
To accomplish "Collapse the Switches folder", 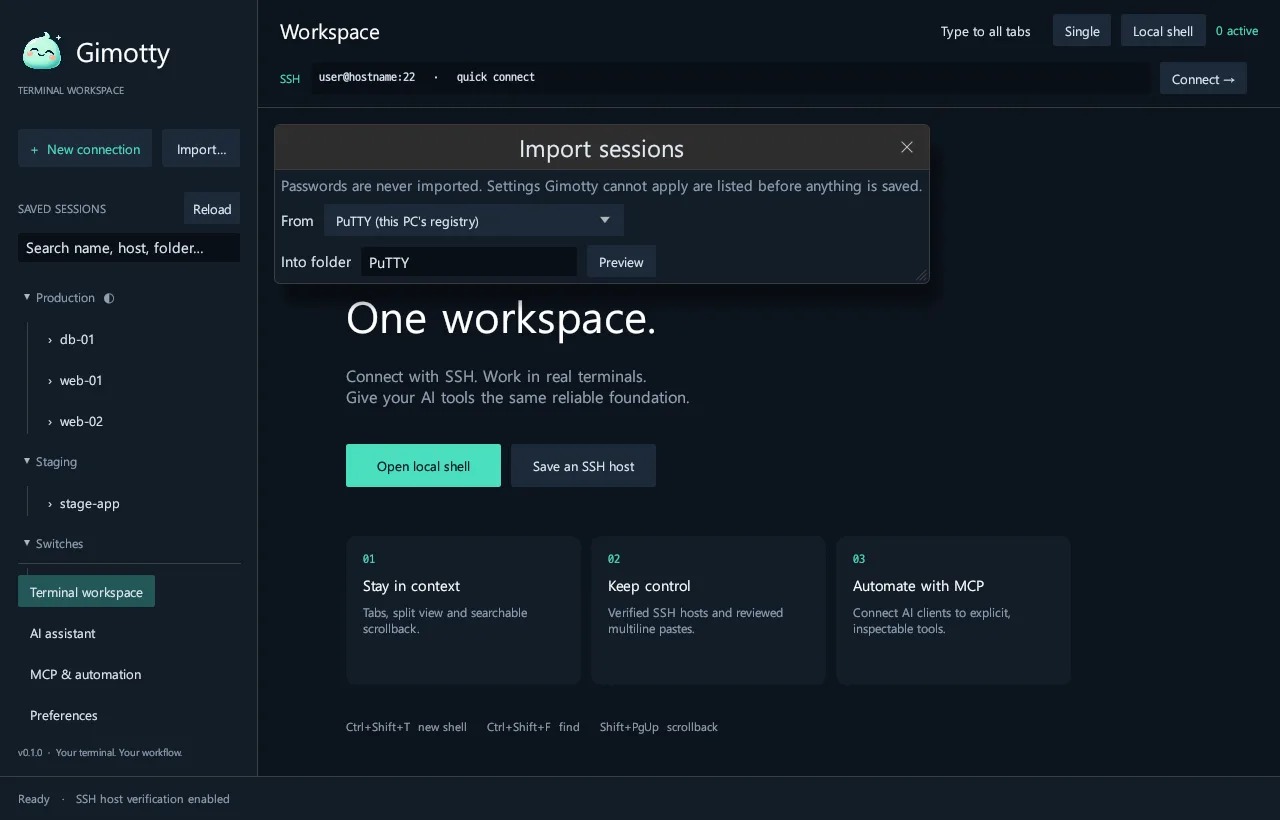I will tap(27, 543).
